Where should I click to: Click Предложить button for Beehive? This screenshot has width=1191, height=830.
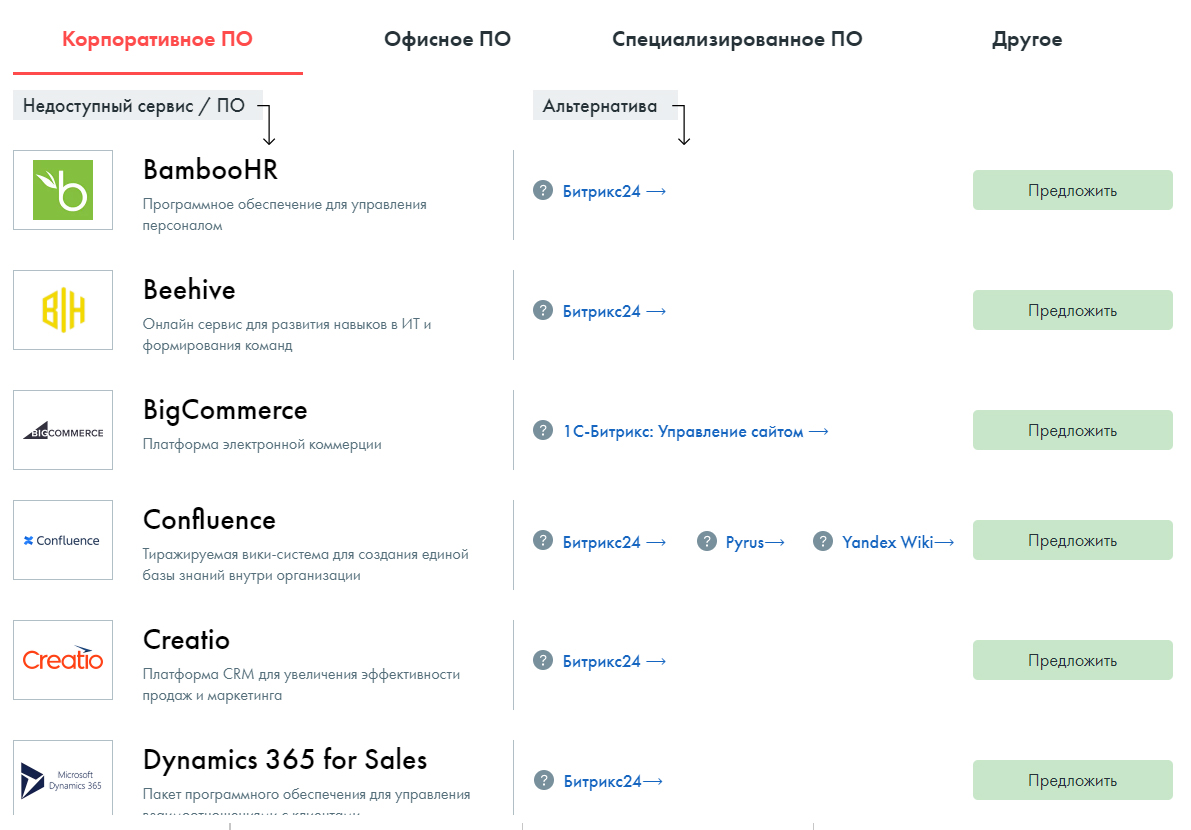point(1073,310)
